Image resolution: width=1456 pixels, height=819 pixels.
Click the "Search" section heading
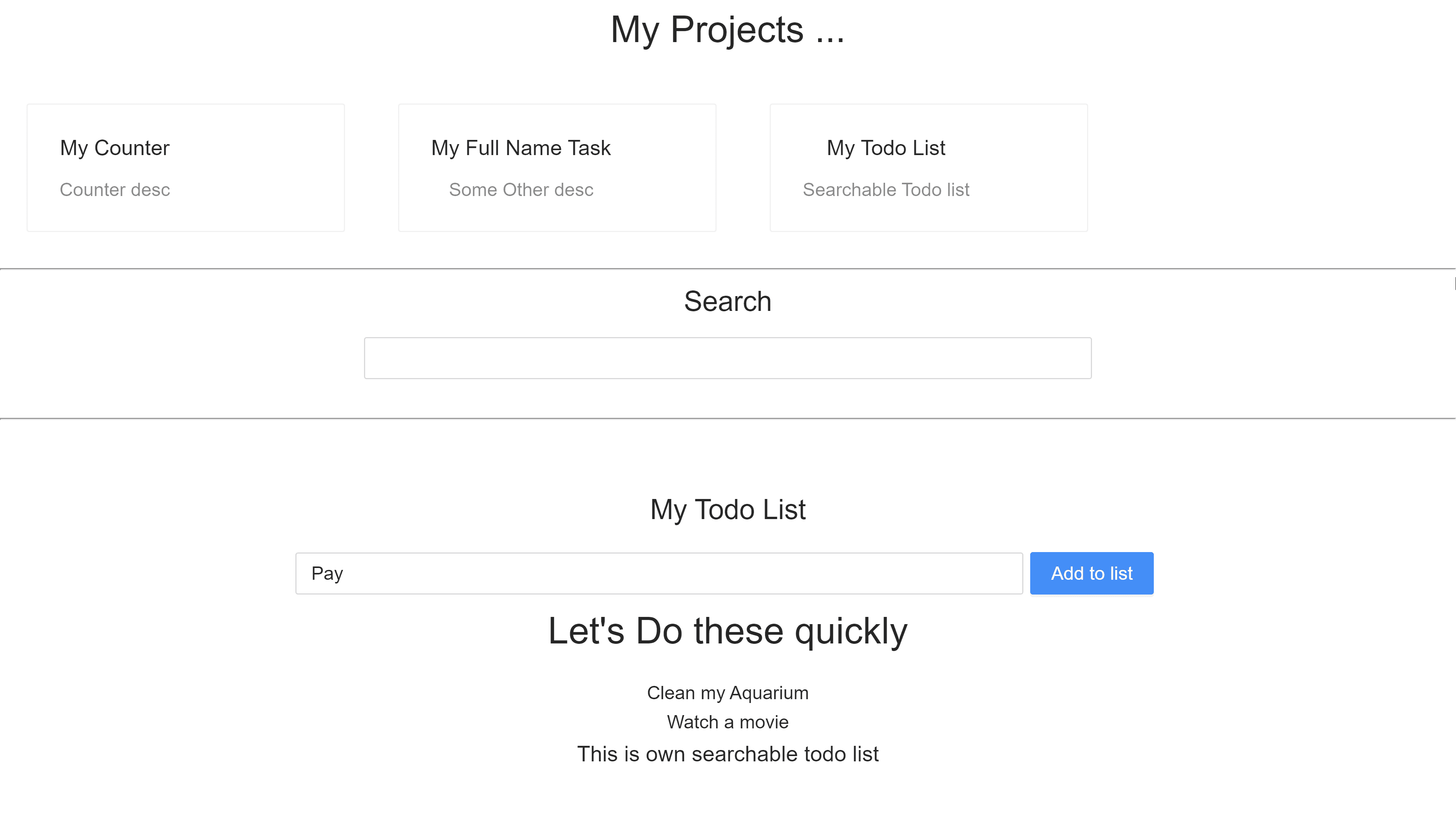pyautogui.click(x=728, y=301)
